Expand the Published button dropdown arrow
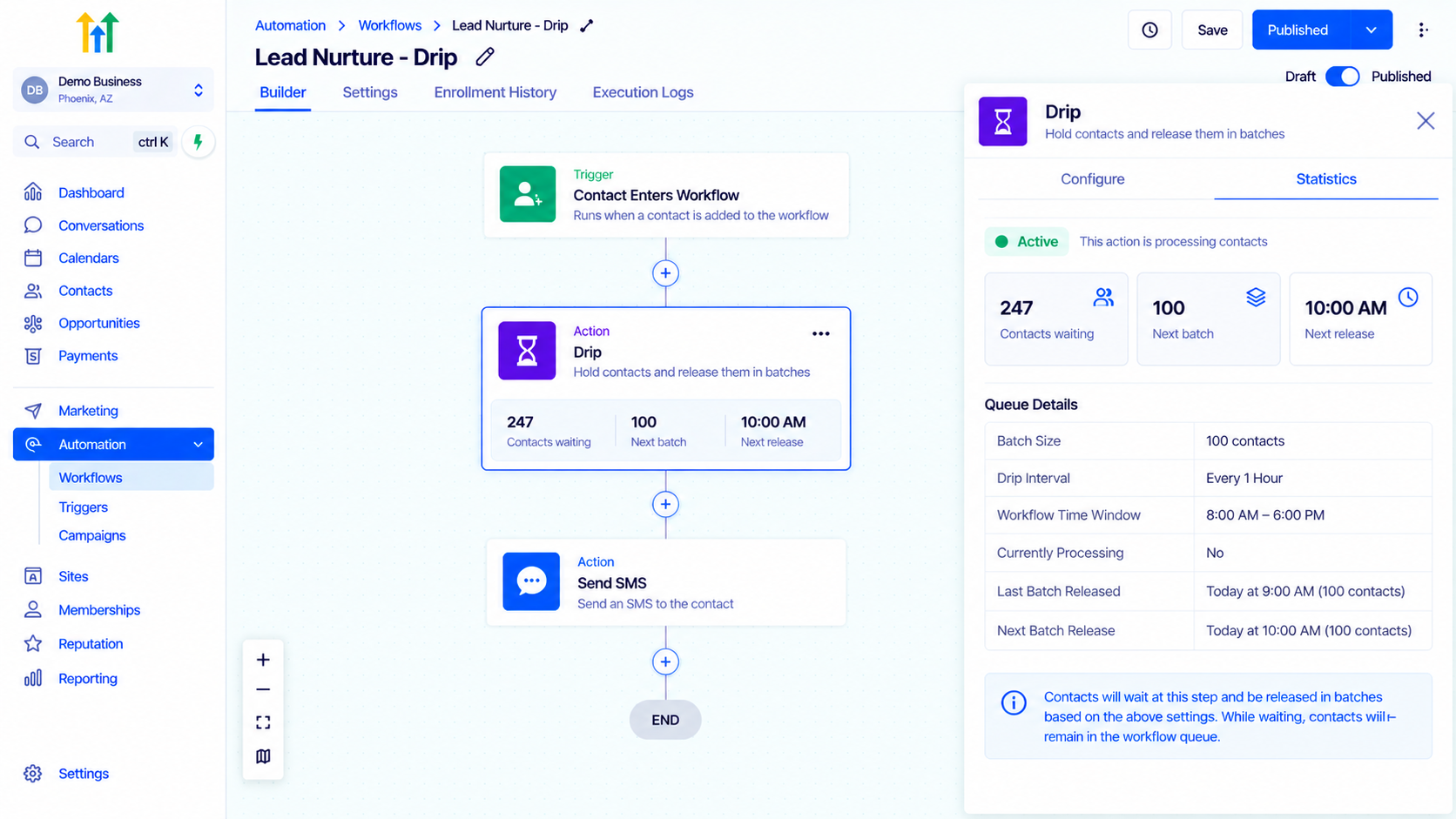 click(x=1371, y=30)
